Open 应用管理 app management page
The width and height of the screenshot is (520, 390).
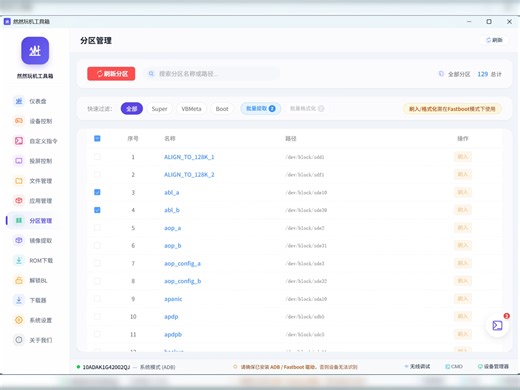(x=33, y=201)
